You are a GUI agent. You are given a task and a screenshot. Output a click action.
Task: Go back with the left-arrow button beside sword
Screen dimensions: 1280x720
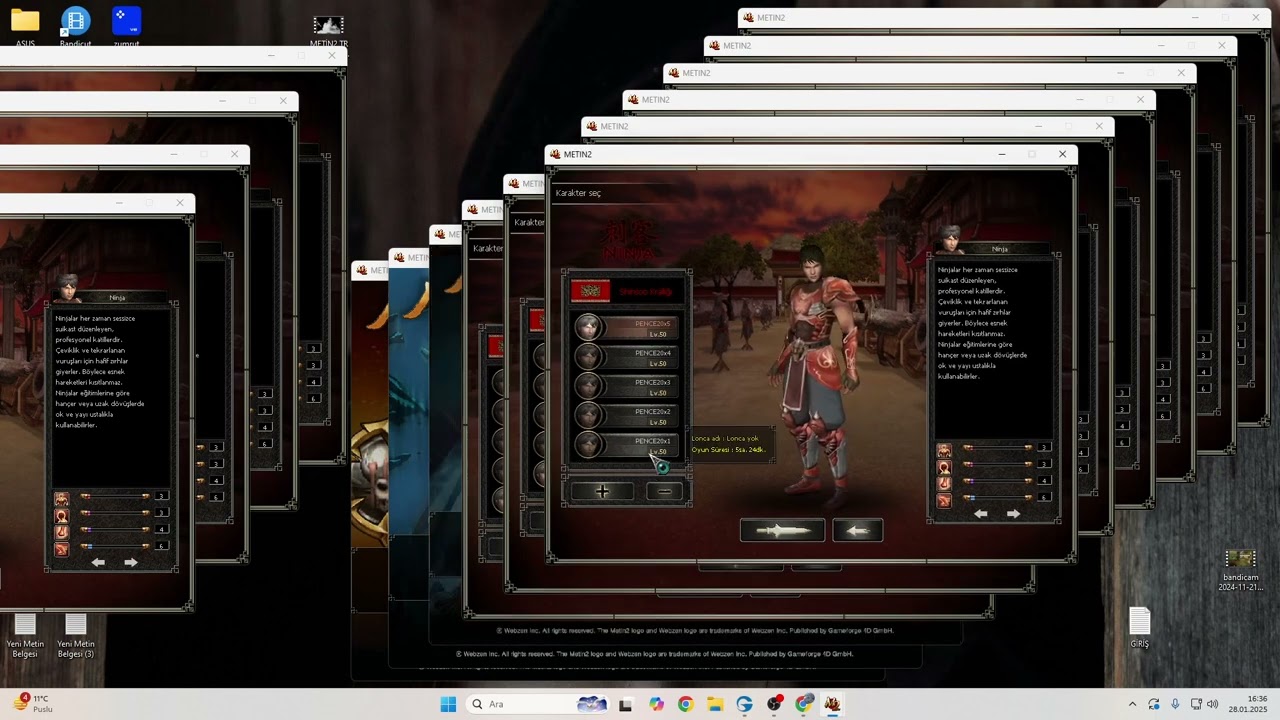click(857, 530)
